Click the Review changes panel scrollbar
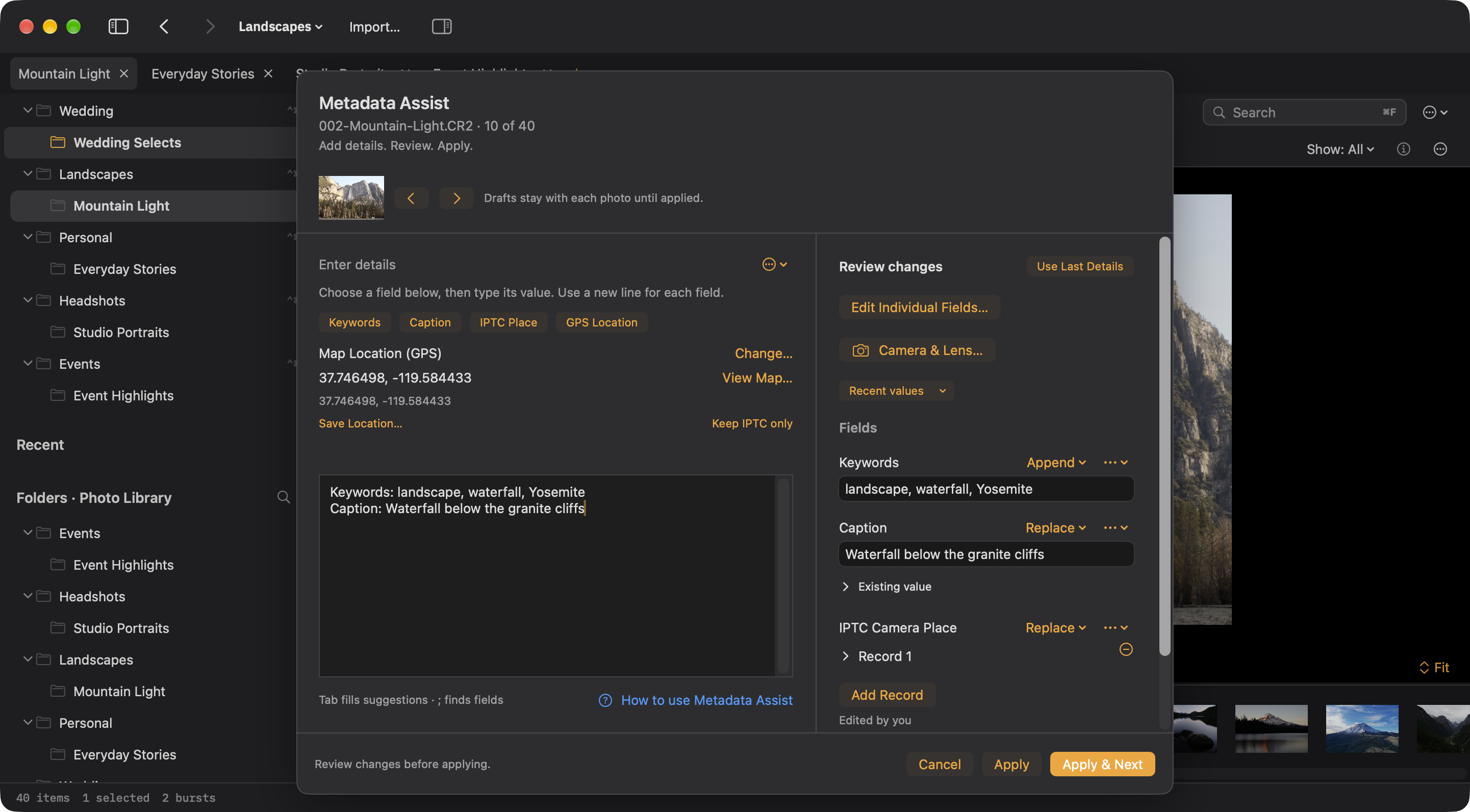Image resolution: width=1470 pixels, height=812 pixels. coord(1164,445)
